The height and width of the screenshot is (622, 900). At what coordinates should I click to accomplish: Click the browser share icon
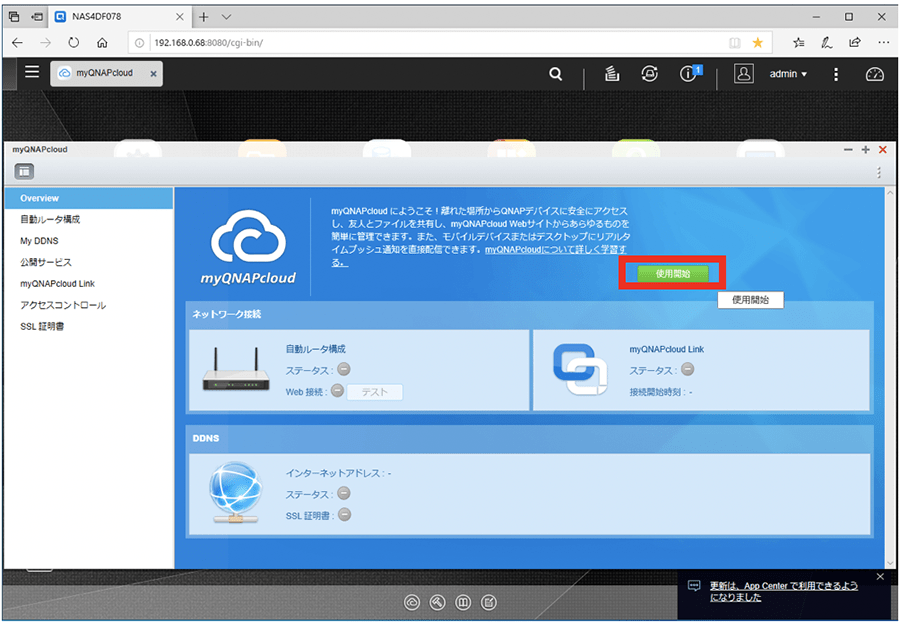point(855,43)
